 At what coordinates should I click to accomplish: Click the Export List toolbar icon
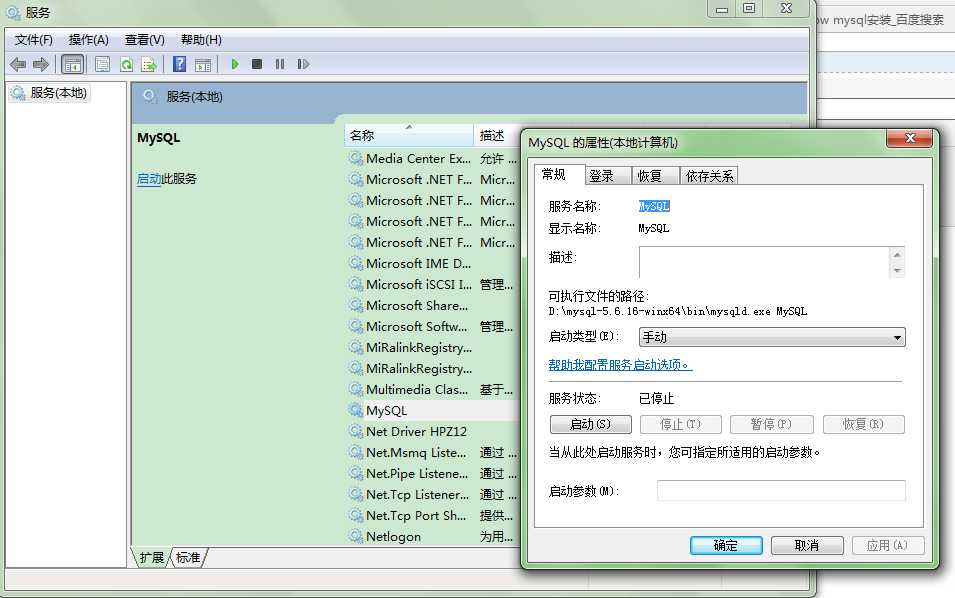pyautogui.click(x=149, y=64)
